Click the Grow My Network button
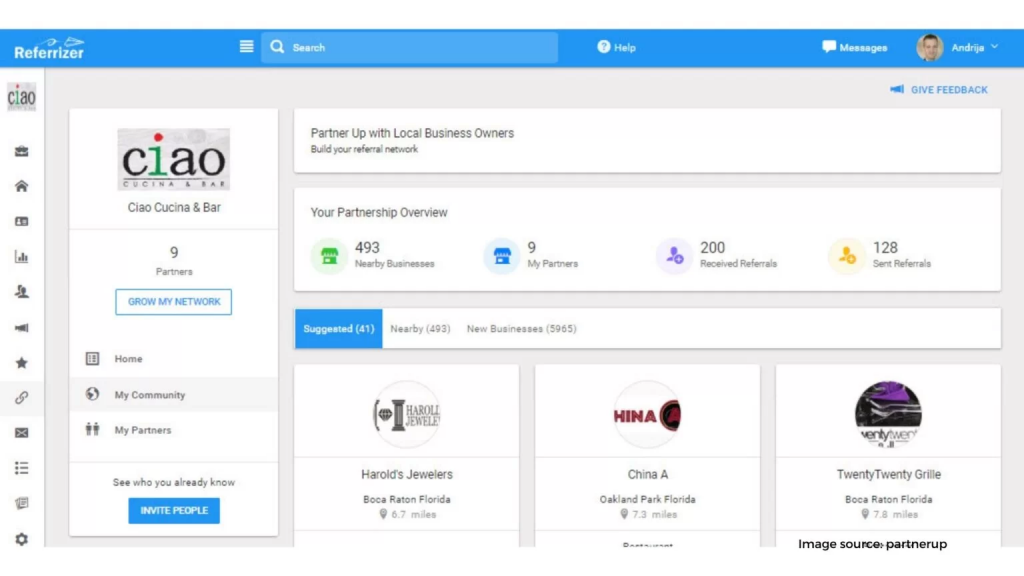 click(x=174, y=302)
